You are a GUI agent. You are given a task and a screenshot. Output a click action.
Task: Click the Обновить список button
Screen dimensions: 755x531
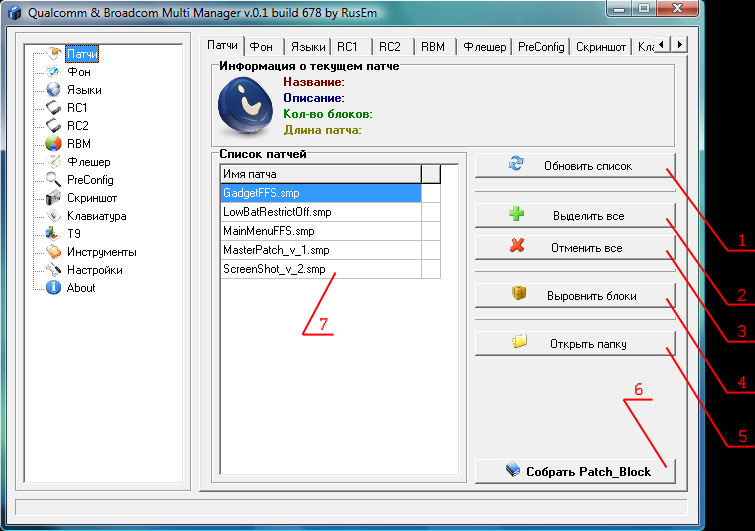(575, 165)
